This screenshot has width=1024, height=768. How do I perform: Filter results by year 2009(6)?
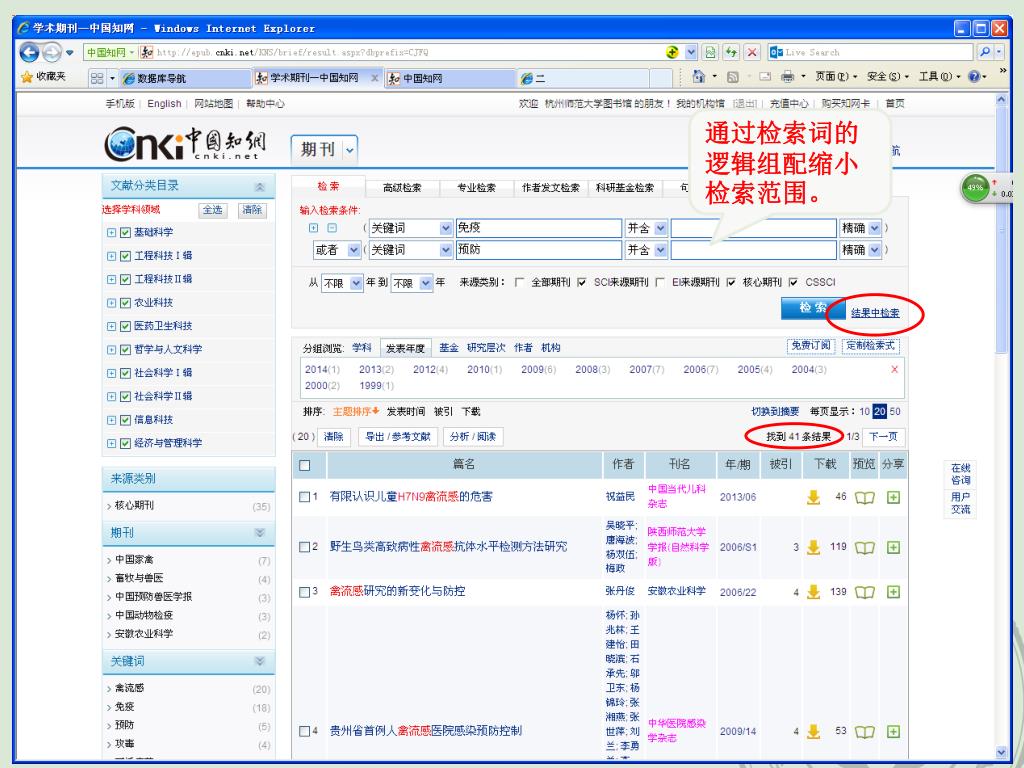tap(538, 370)
